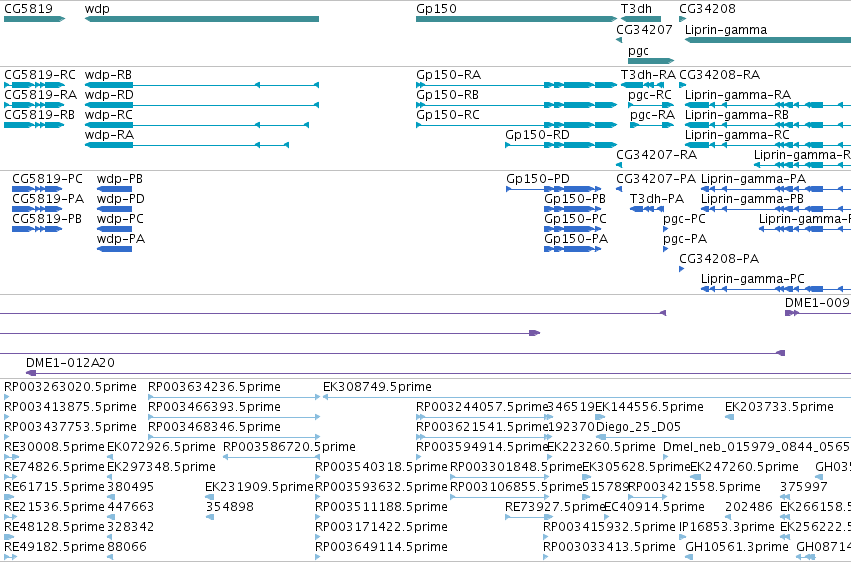The height and width of the screenshot is (562, 851).
Task: Select protein Gp150-PD
Action: [554, 189]
